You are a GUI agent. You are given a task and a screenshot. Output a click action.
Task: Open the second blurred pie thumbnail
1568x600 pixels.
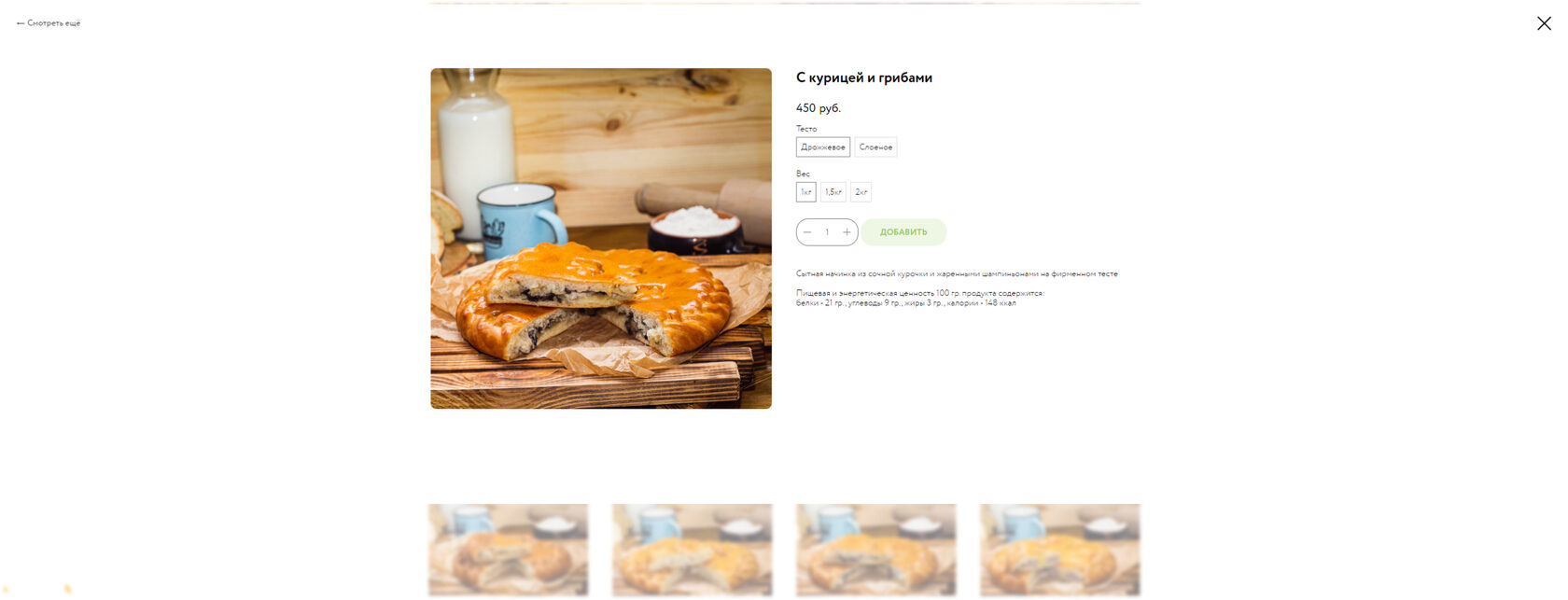[692, 550]
